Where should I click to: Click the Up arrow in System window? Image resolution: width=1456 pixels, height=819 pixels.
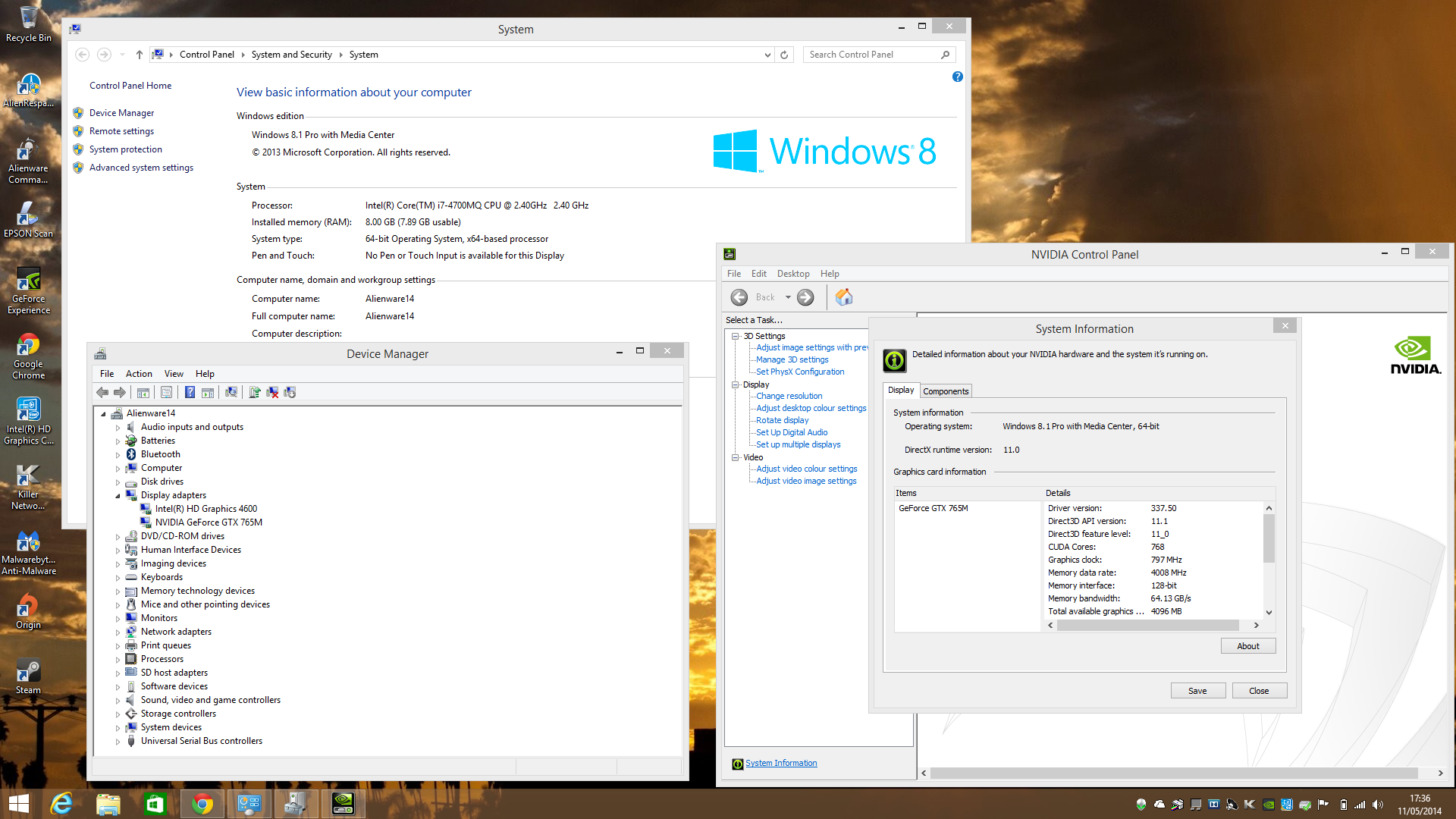pyautogui.click(x=140, y=55)
